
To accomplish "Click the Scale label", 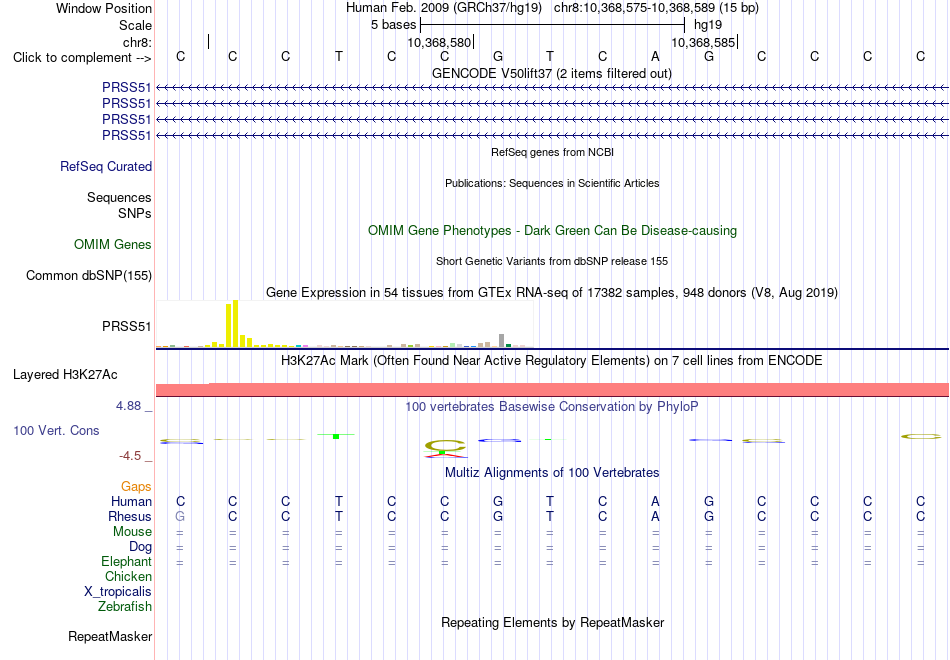I will click(x=135, y=25).
